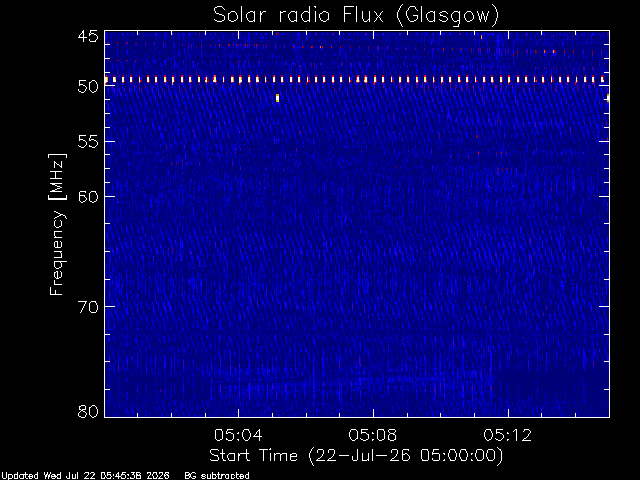This screenshot has height=480, width=640.
Task: Click the bright burst below 50 MHz near 05:05
Action: tap(278, 98)
